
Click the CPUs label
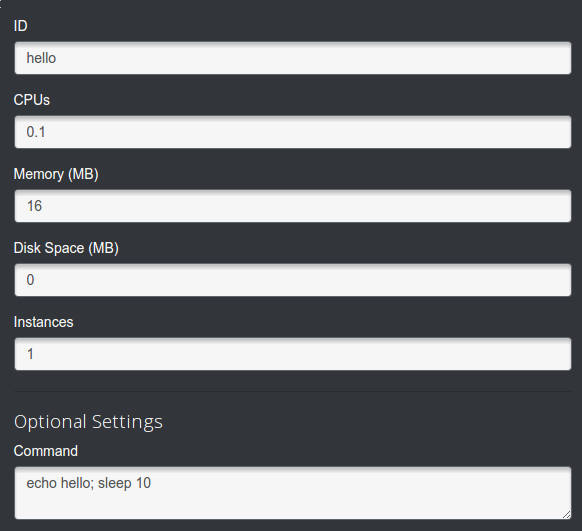32,100
